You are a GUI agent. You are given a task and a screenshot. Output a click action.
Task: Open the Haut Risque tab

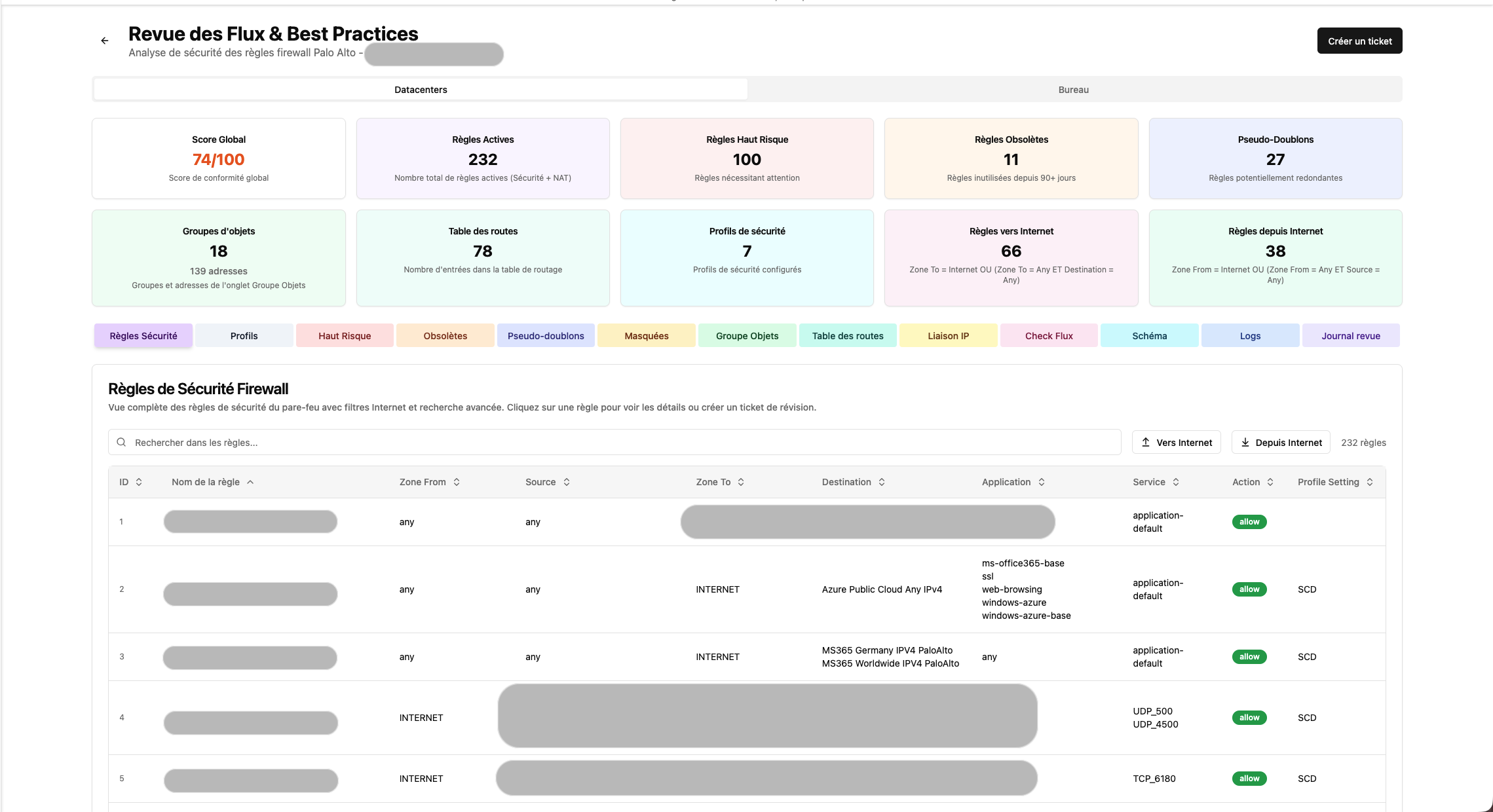(x=345, y=336)
